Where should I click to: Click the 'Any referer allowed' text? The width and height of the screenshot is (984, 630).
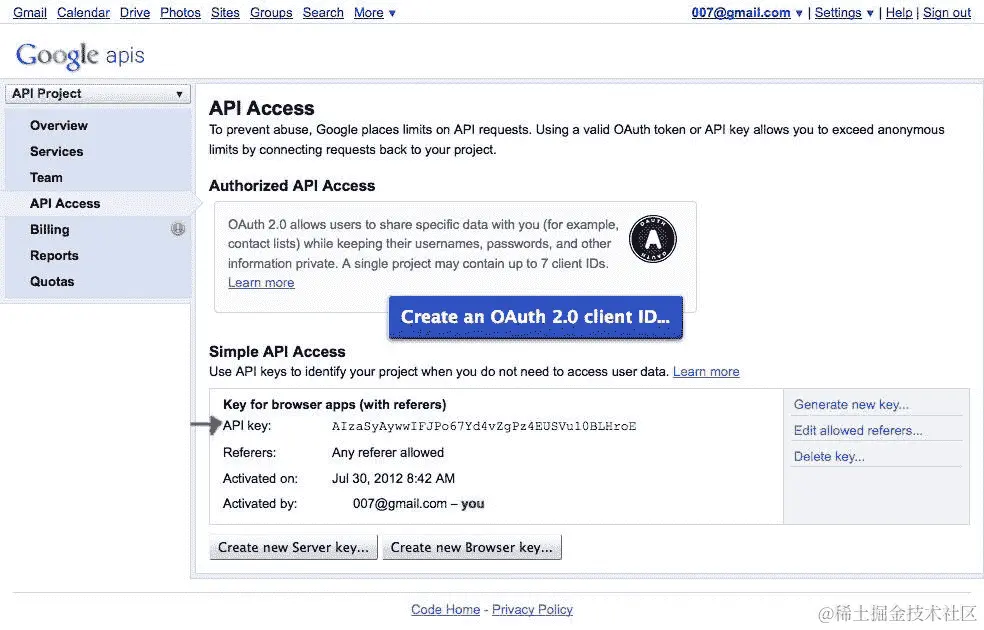pyautogui.click(x=388, y=452)
